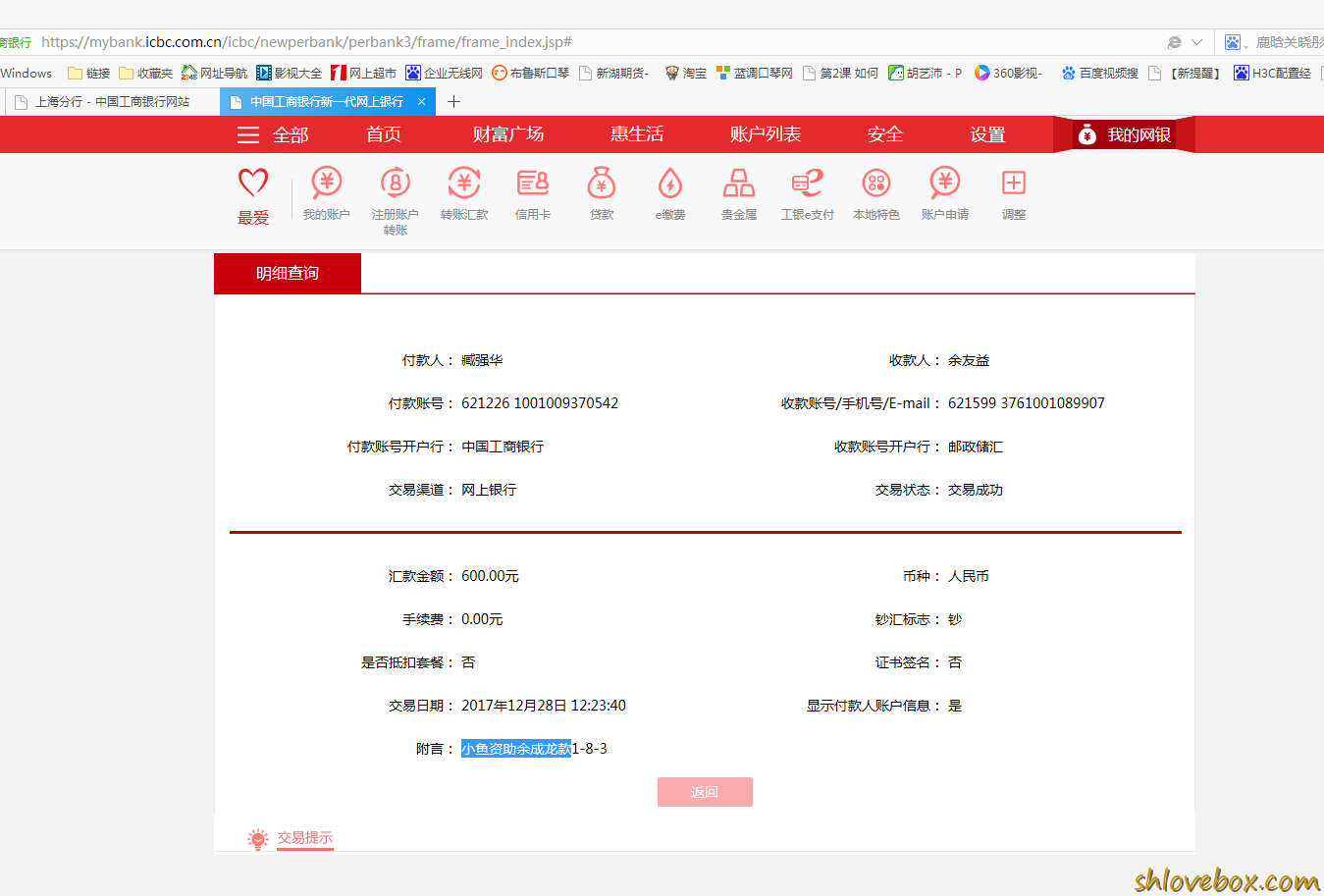
Task: Click the Baidu search icon beside address bar
Action: click(x=1233, y=42)
